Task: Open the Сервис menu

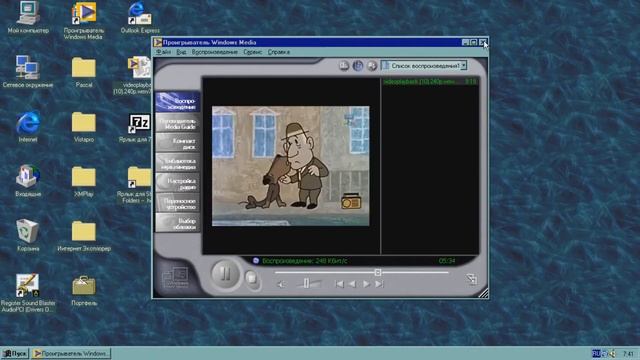Action: 253,52
